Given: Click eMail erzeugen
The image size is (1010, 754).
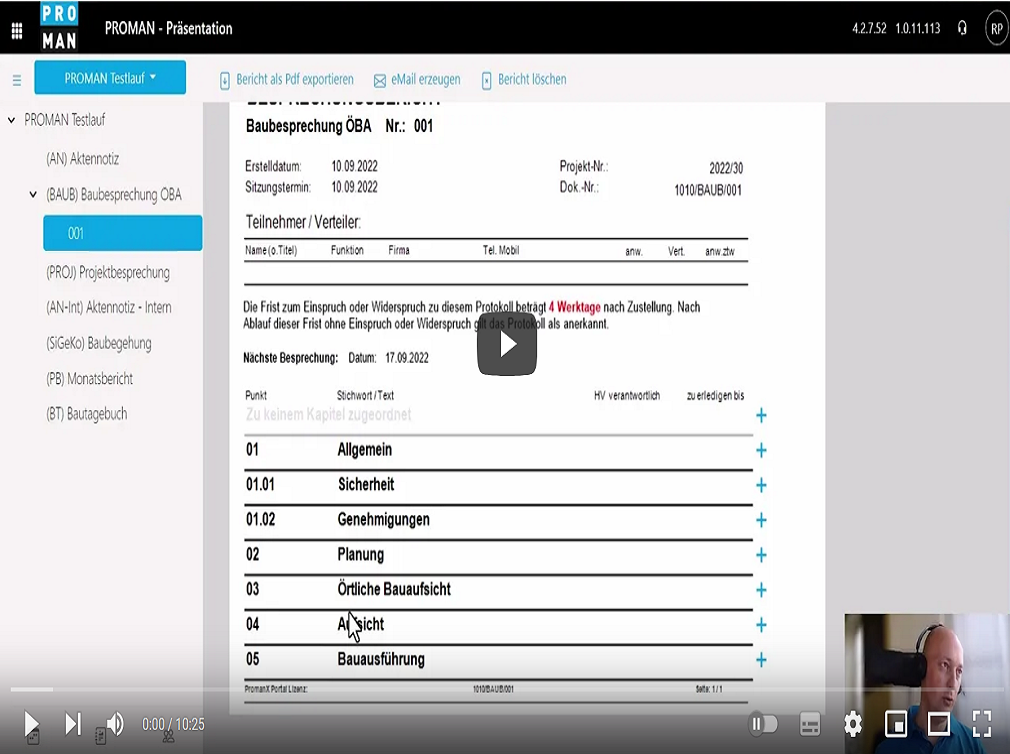Looking at the screenshot, I should click(x=417, y=80).
